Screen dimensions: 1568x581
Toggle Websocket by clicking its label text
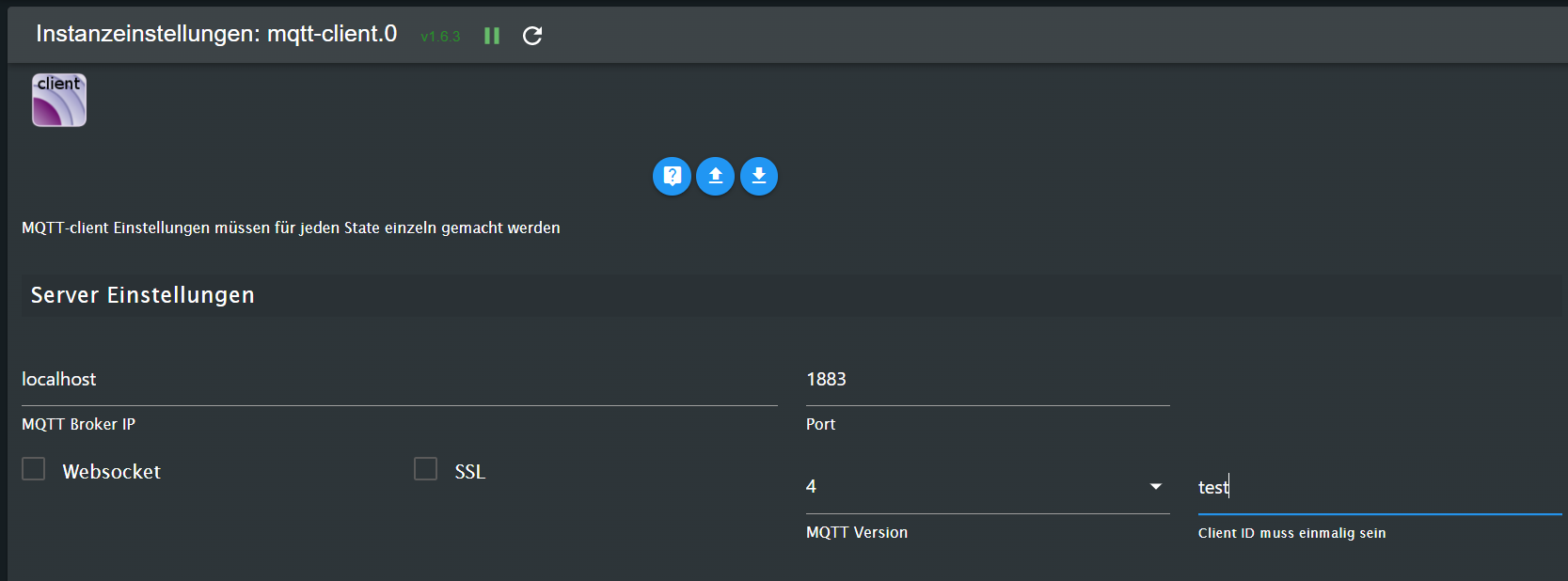click(111, 472)
